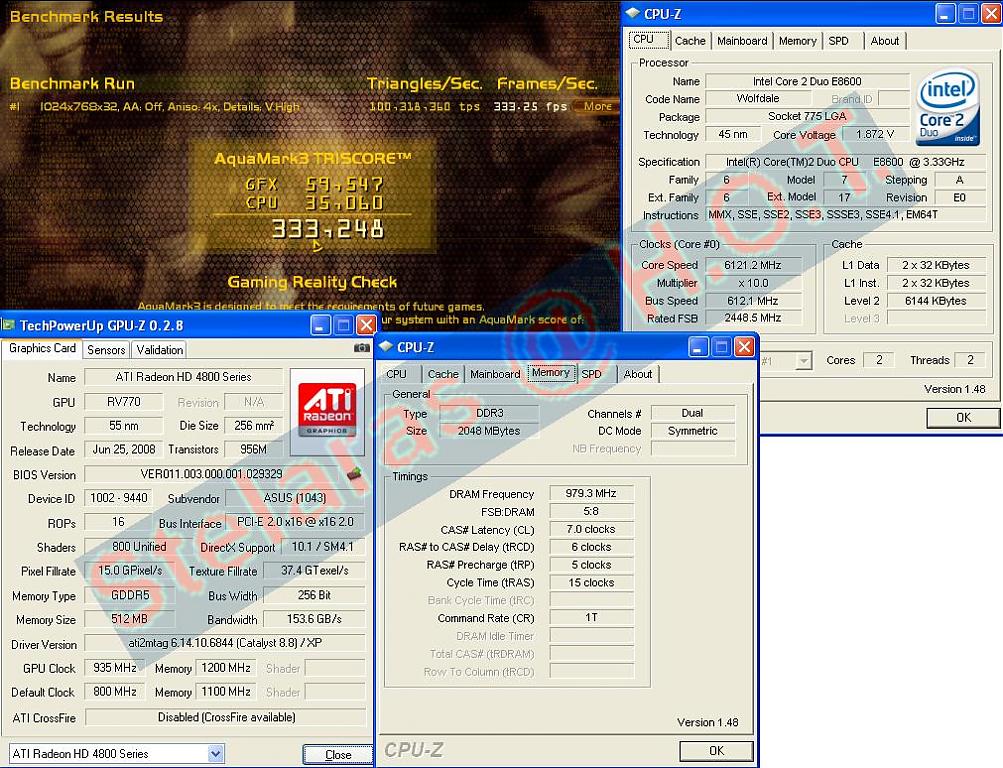The height and width of the screenshot is (768, 1003).
Task: Click the CAS# Latency value '7.0 clocks'
Action: pyautogui.click(x=591, y=529)
